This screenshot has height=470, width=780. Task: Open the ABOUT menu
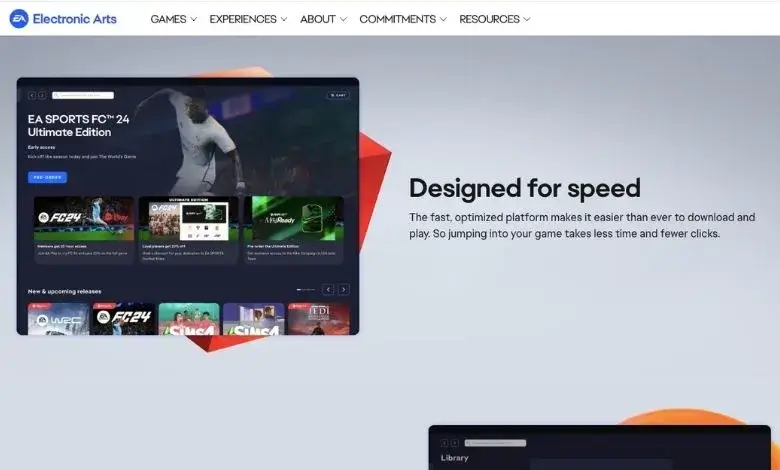click(x=323, y=19)
